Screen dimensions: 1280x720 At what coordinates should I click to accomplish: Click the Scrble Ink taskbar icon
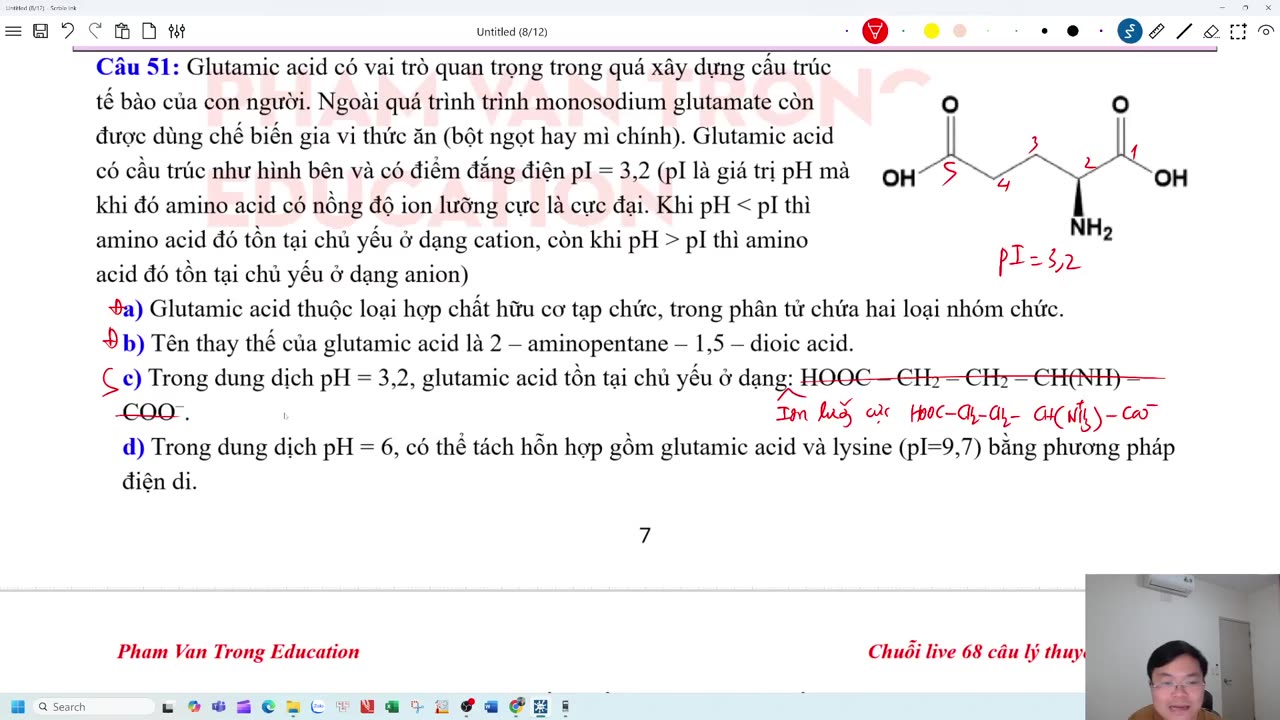540,707
